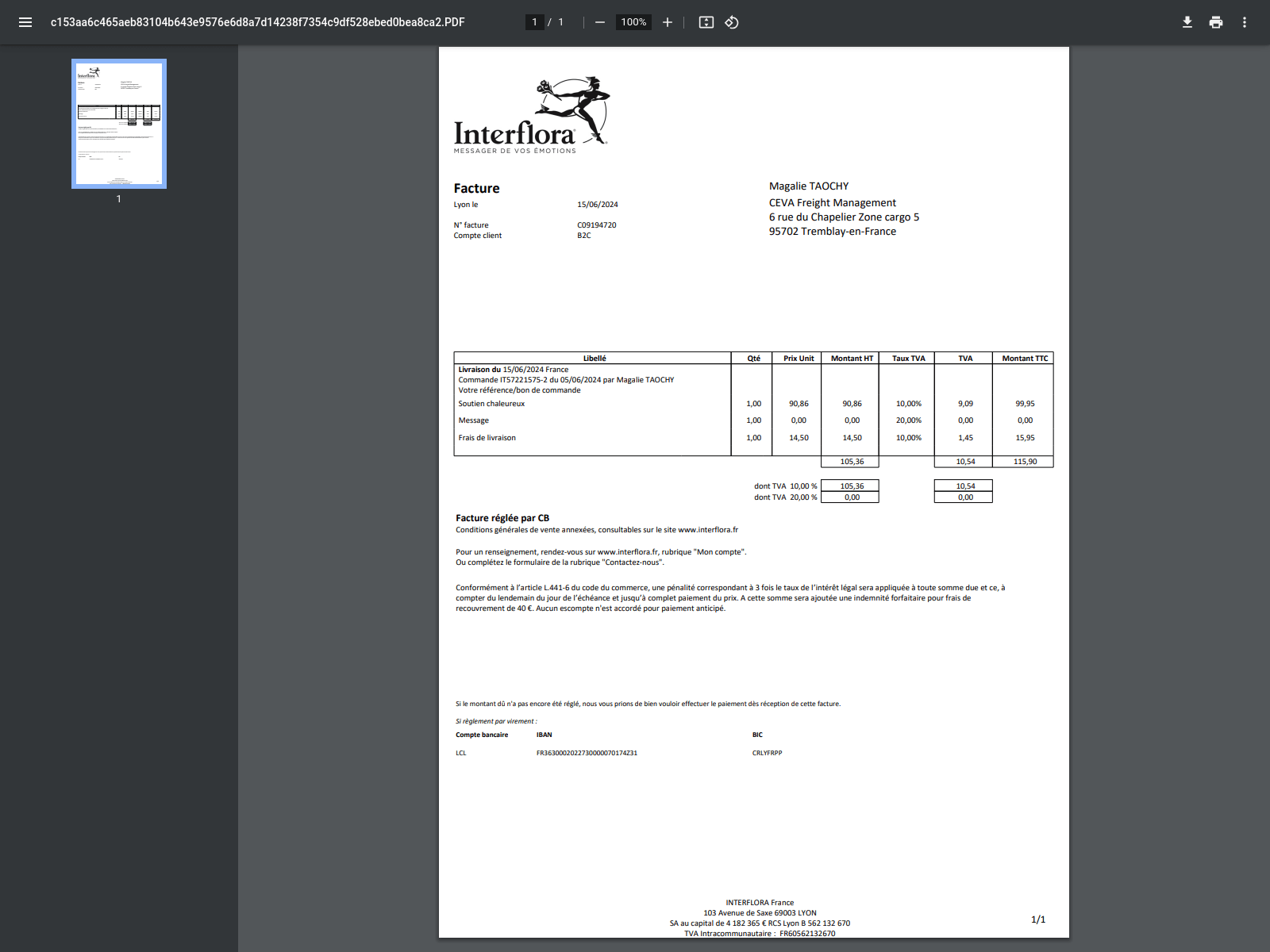Select page 1 thumbnail in sidebar
The image size is (1270, 952).
[x=119, y=124]
